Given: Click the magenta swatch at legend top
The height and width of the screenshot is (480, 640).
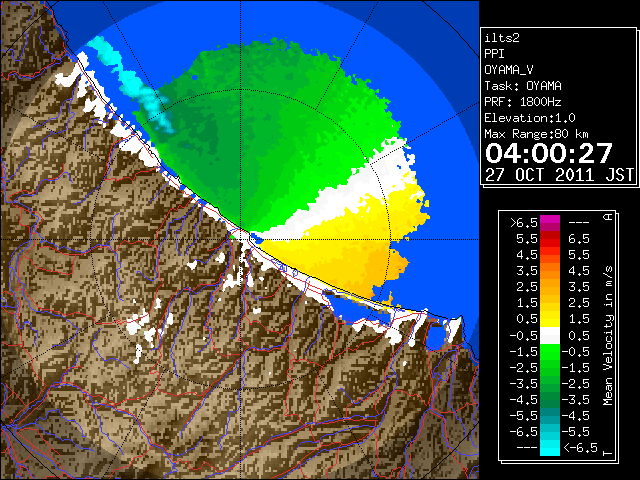Looking at the screenshot, I should (550, 221).
